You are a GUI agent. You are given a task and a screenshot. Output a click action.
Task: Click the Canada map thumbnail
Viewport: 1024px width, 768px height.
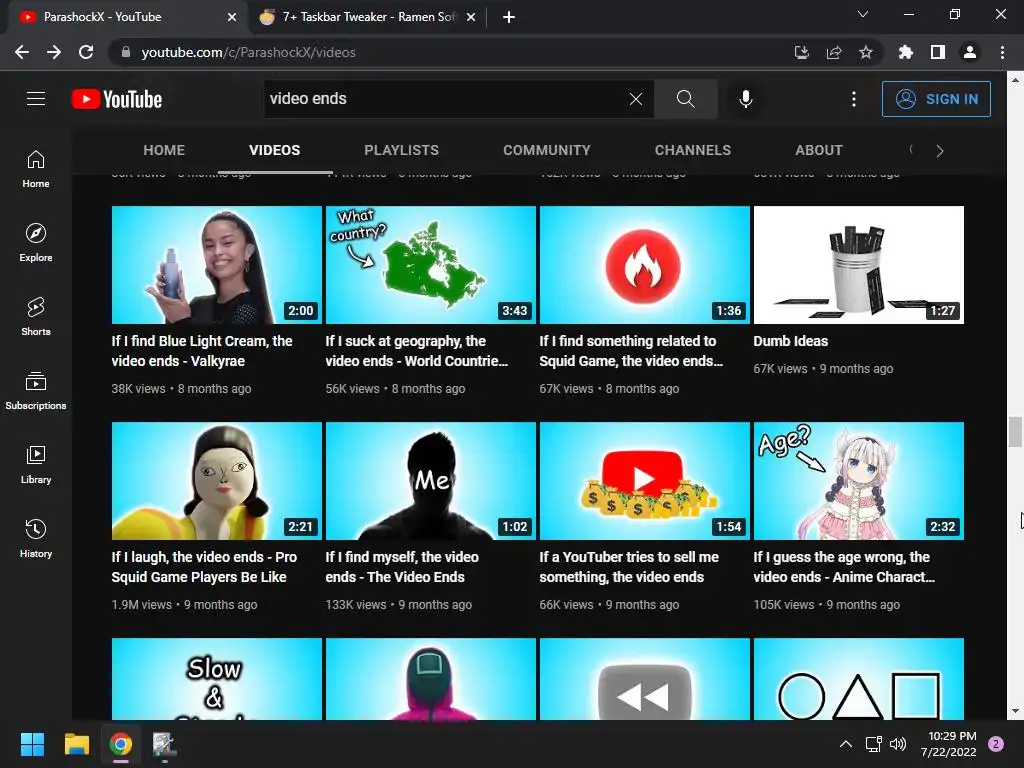tap(431, 264)
